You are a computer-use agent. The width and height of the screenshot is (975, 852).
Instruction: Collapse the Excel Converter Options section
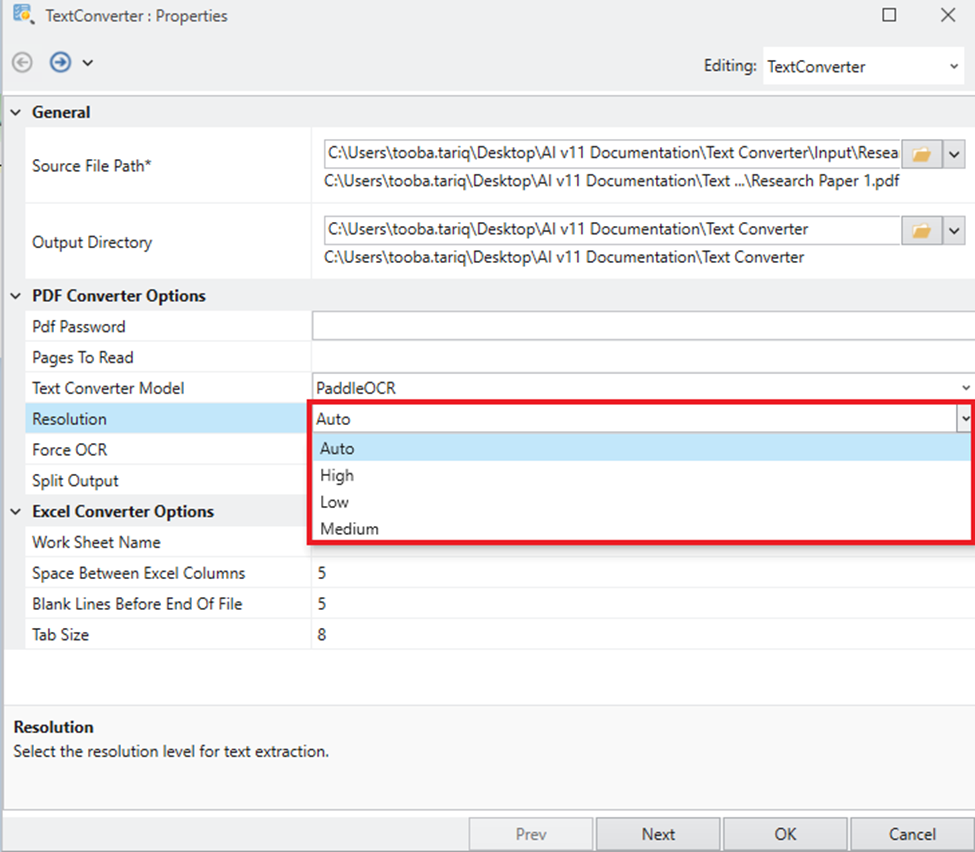pos(17,511)
